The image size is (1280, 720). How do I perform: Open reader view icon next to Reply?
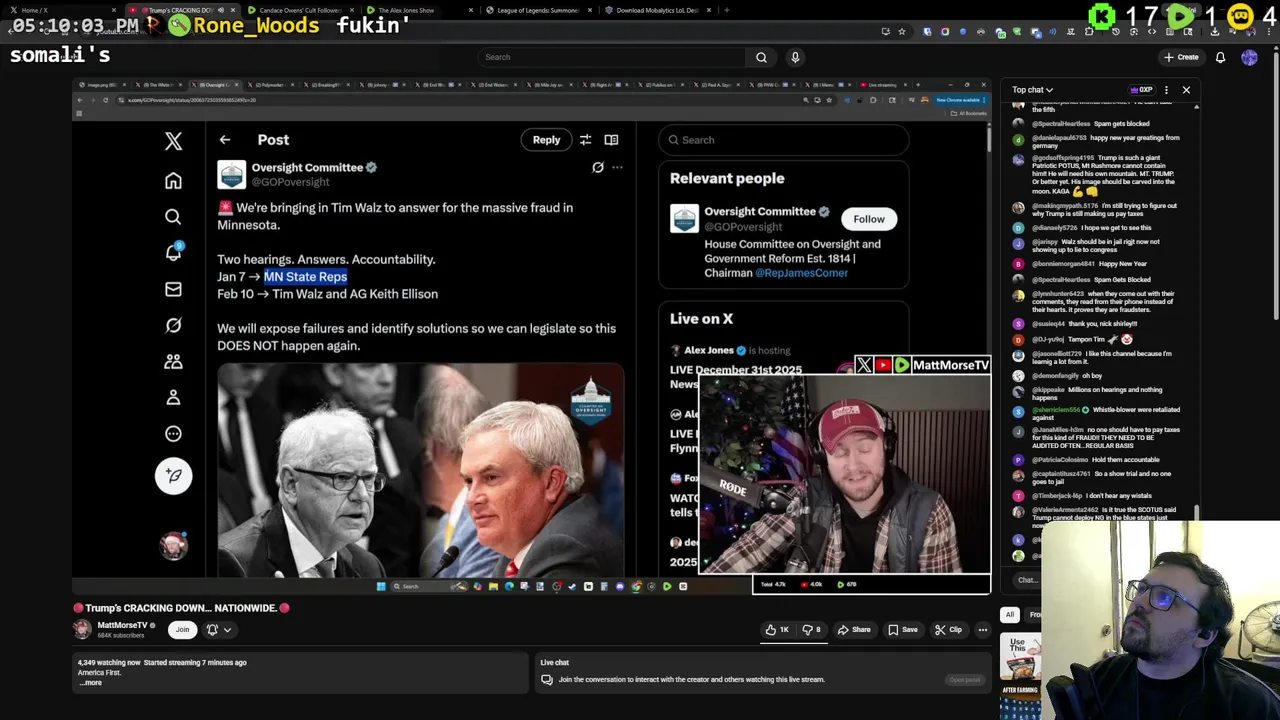pyautogui.click(x=611, y=140)
